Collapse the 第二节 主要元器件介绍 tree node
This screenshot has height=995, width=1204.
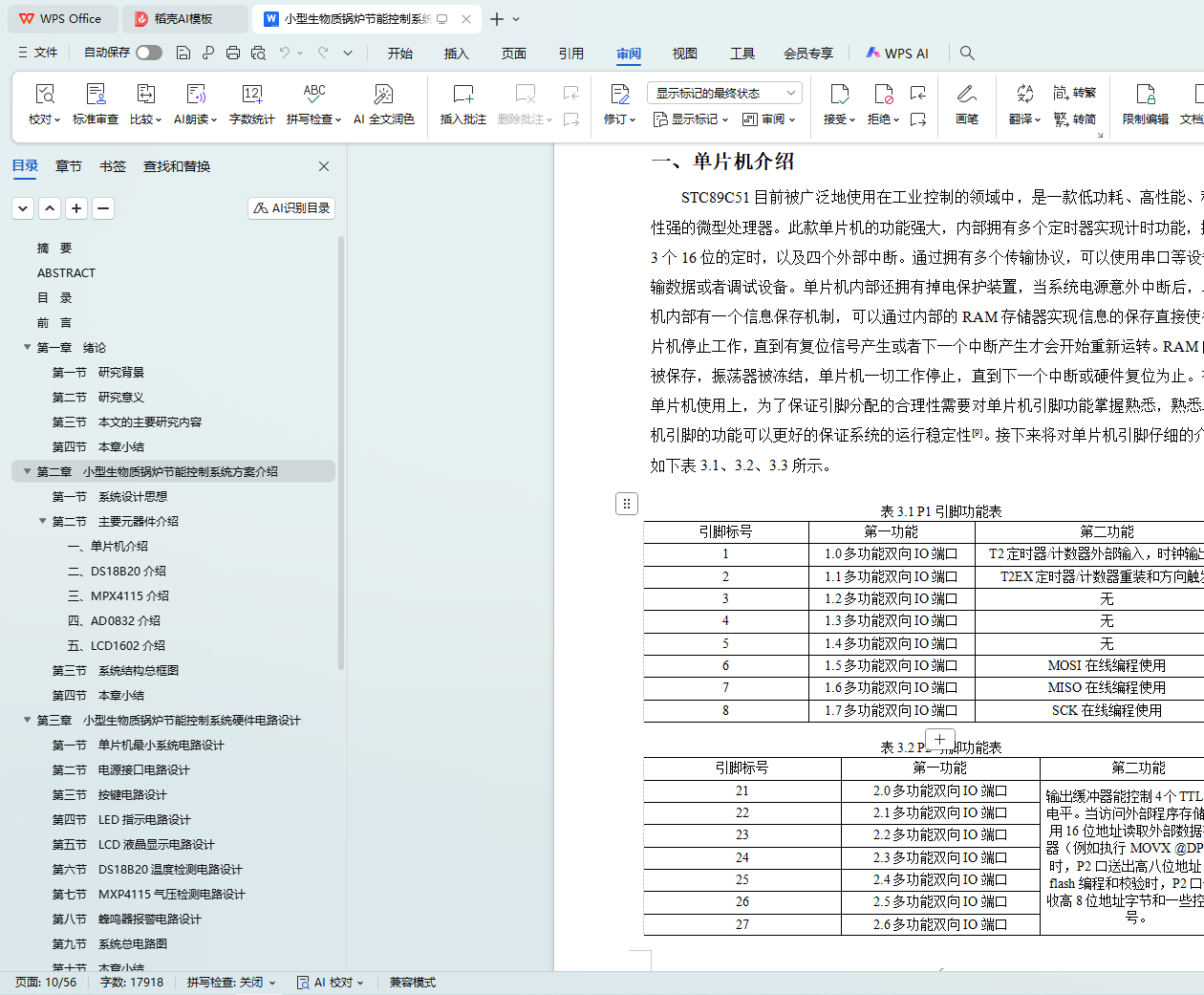click(x=42, y=522)
